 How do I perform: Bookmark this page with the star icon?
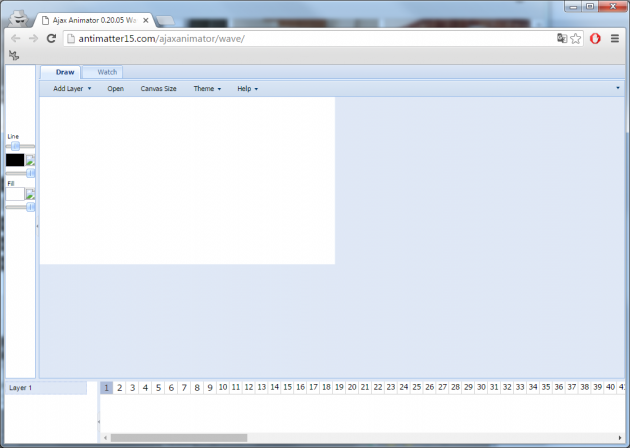[x=576, y=38]
